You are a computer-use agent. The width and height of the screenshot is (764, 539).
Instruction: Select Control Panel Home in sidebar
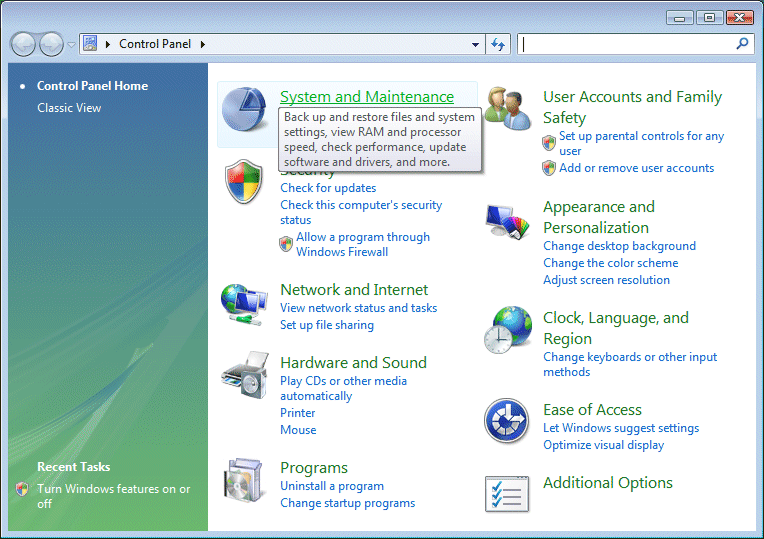(92, 86)
